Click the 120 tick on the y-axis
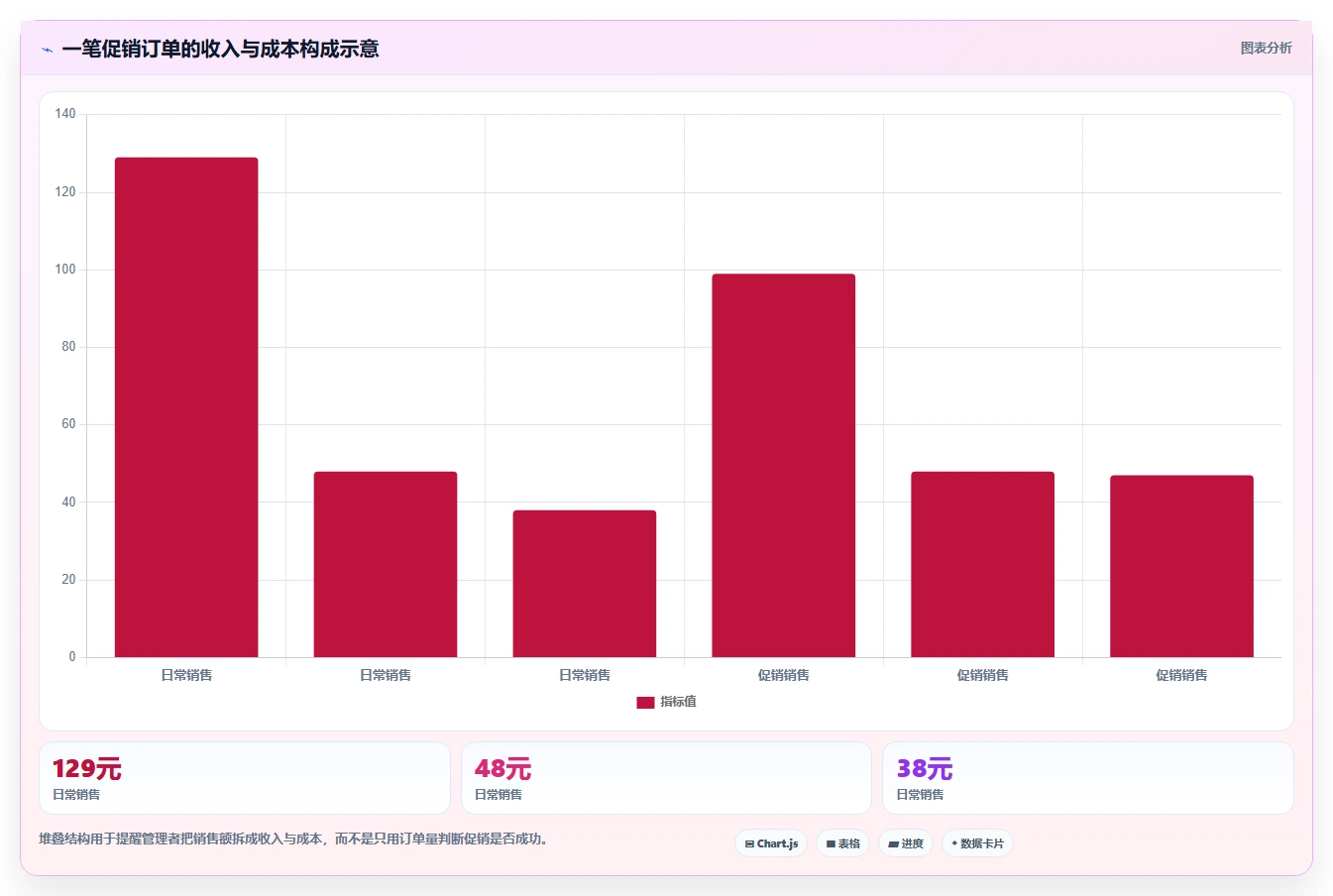The image size is (1333, 896). pos(65,191)
